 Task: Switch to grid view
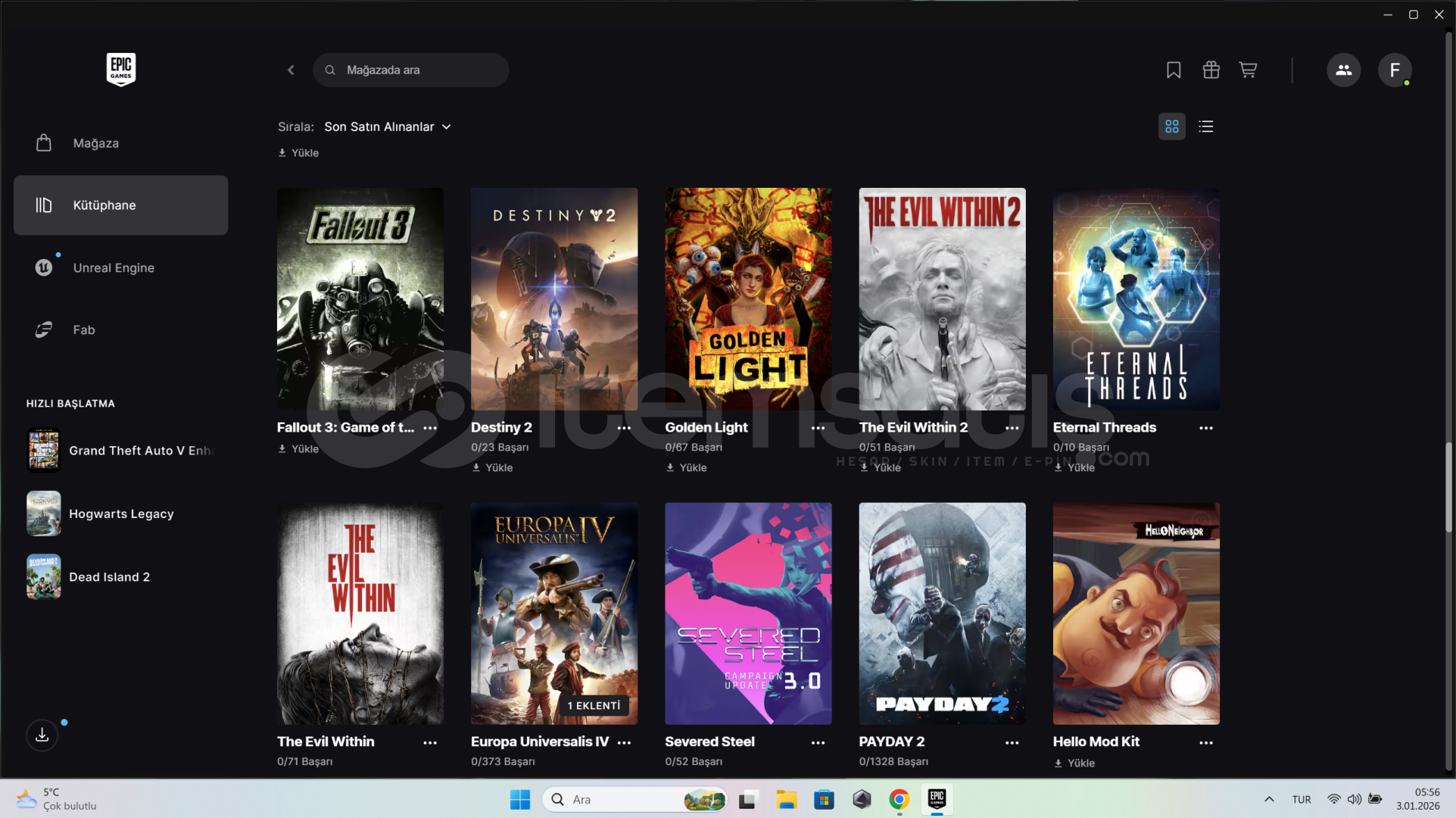coord(1171,126)
